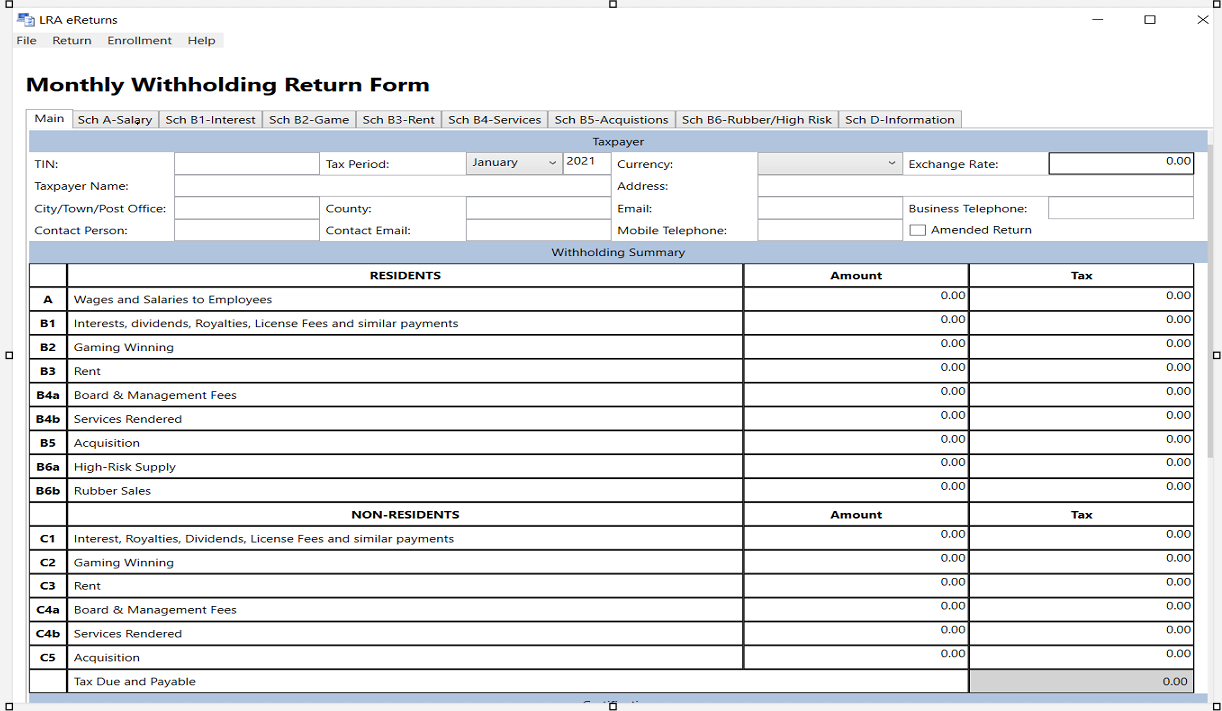Open the Help menu
The image size is (1222, 711).
pos(201,41)
